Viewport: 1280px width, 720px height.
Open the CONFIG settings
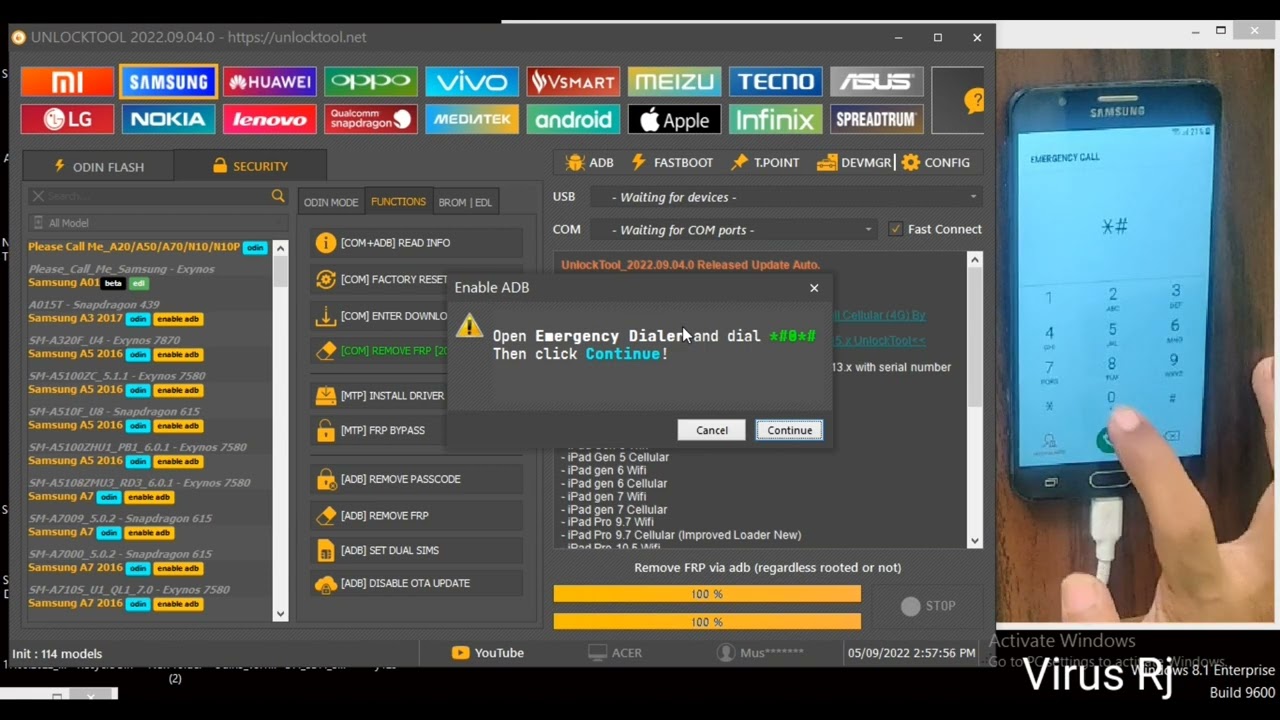pyautogui.click(x=935, y=162)
